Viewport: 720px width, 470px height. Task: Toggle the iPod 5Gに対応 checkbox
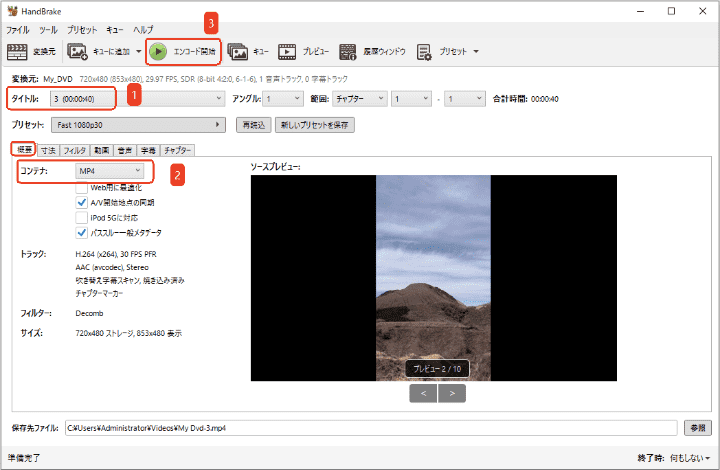coord(82,217)
